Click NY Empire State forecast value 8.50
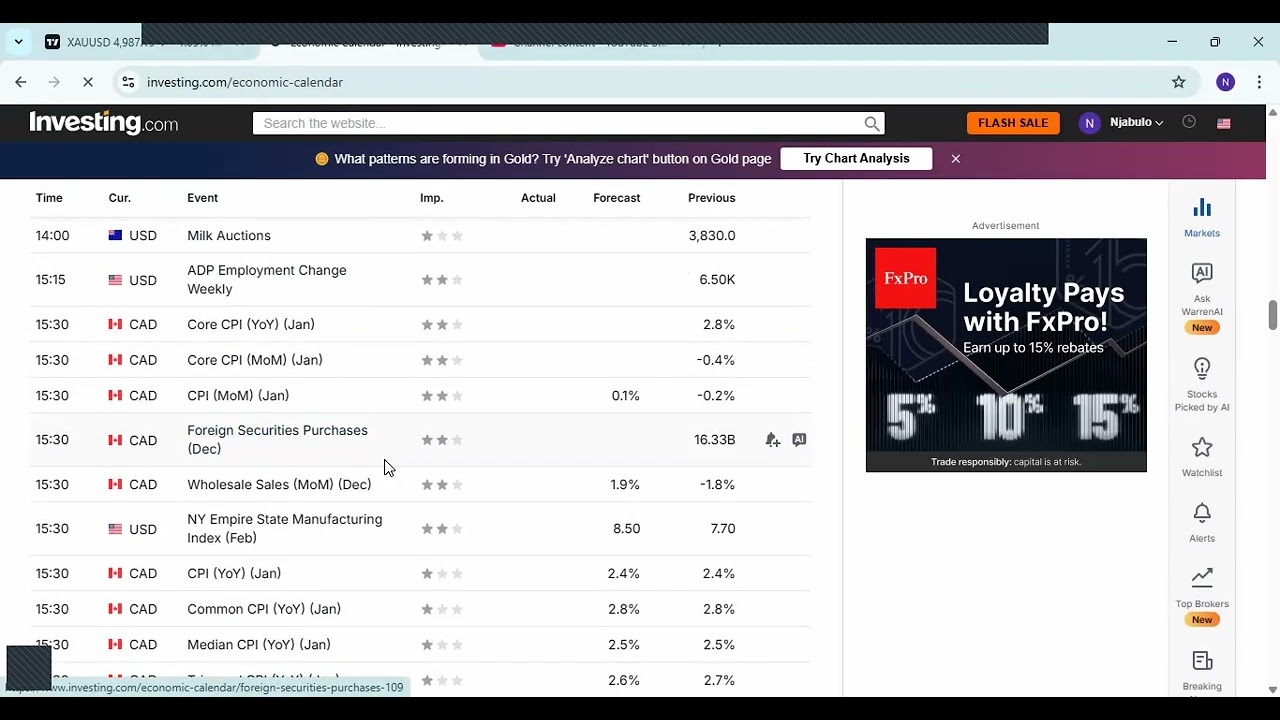This screenshot has width=1280, height=720. [x=626, y=529]
